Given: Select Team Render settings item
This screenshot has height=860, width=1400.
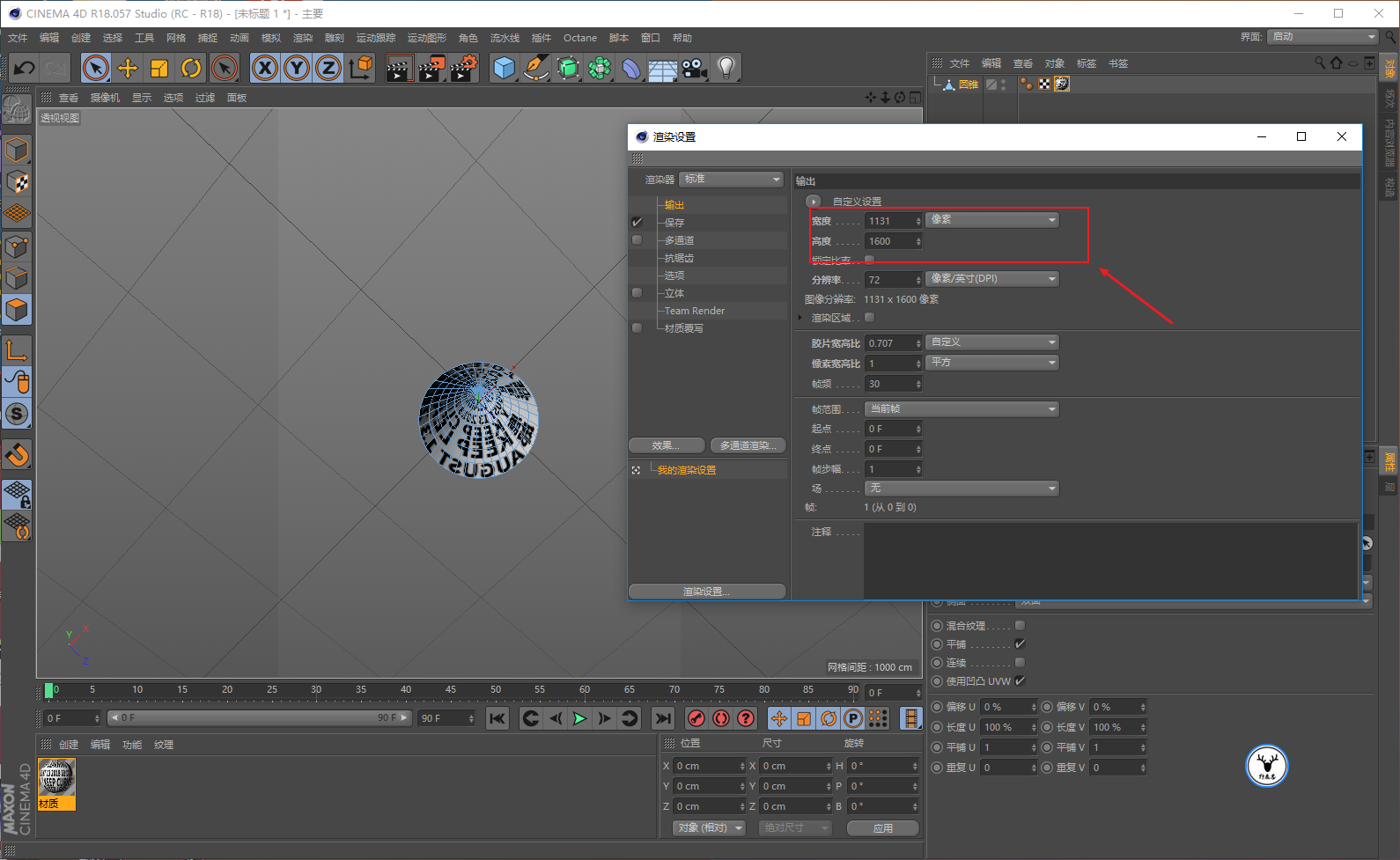Looking at the screenshot, I should point(694,311).
